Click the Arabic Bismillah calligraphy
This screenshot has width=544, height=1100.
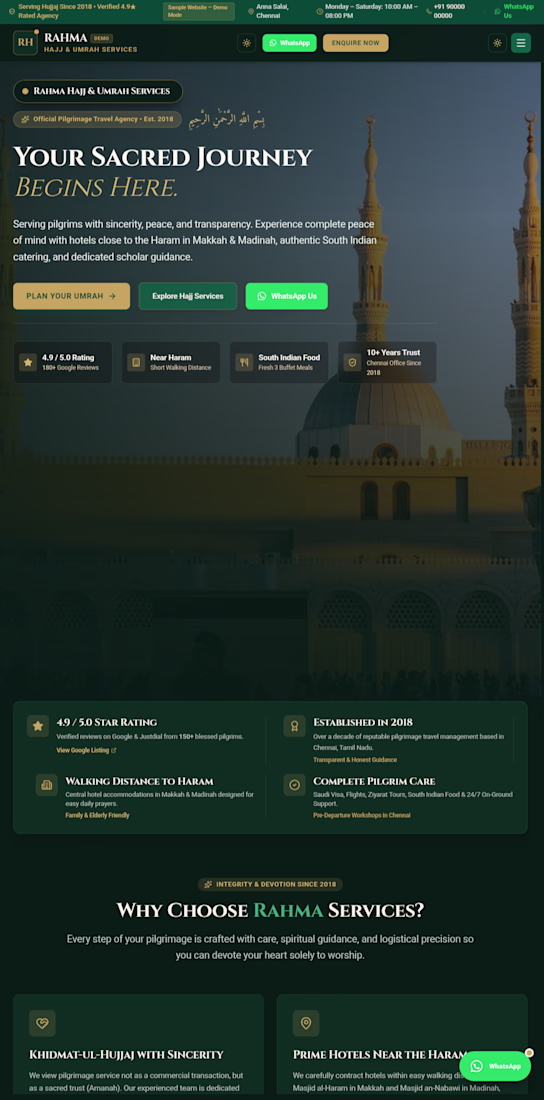click(x=227, y=119)
